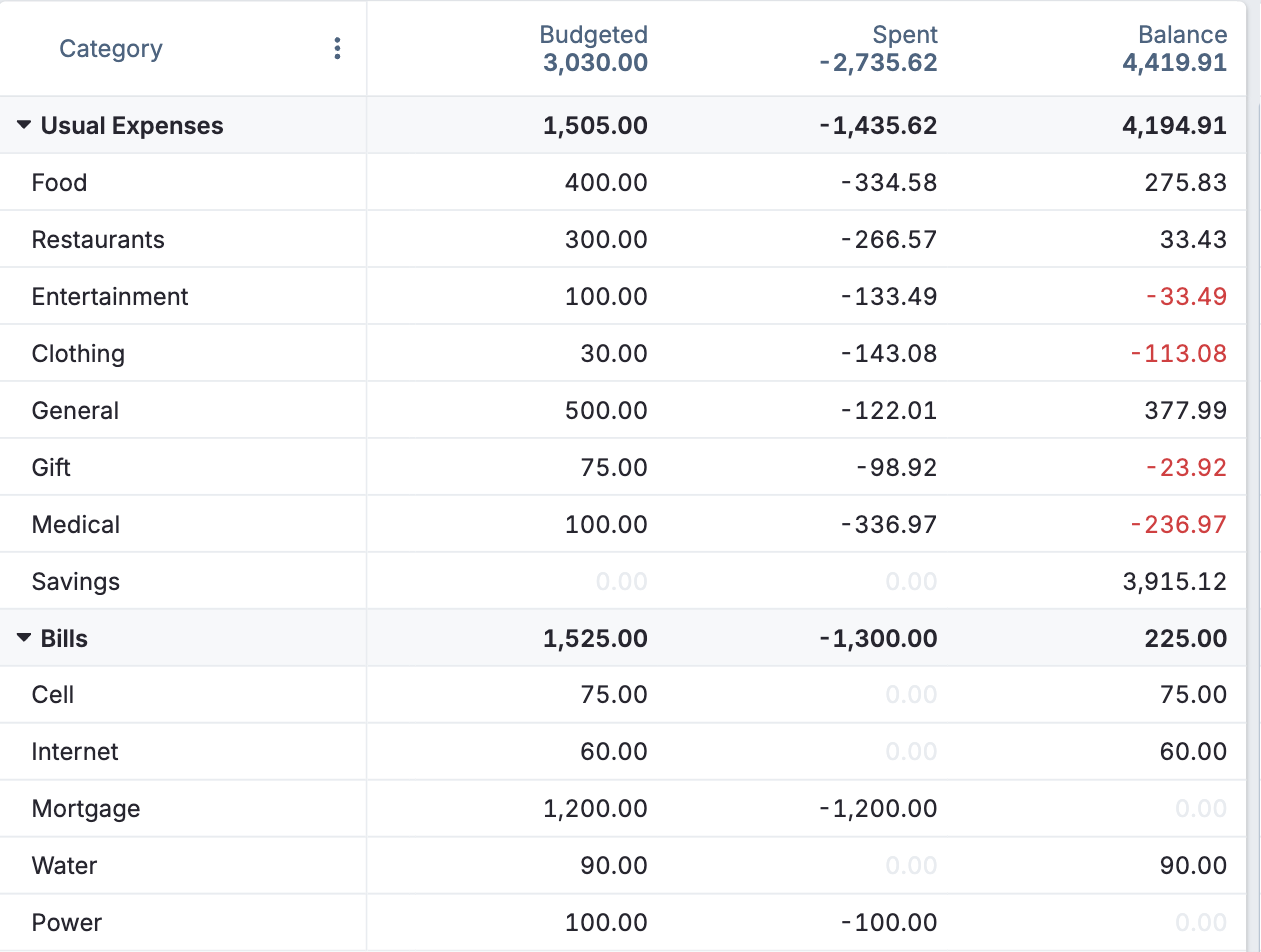Select the Internet category name
The image size is (1261, 952).
pyautogui.click(x=75, y=752)
